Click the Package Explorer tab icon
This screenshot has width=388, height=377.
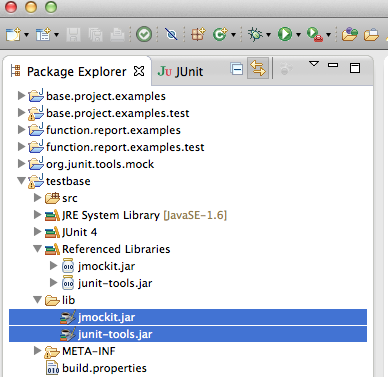tap(16, 71)
